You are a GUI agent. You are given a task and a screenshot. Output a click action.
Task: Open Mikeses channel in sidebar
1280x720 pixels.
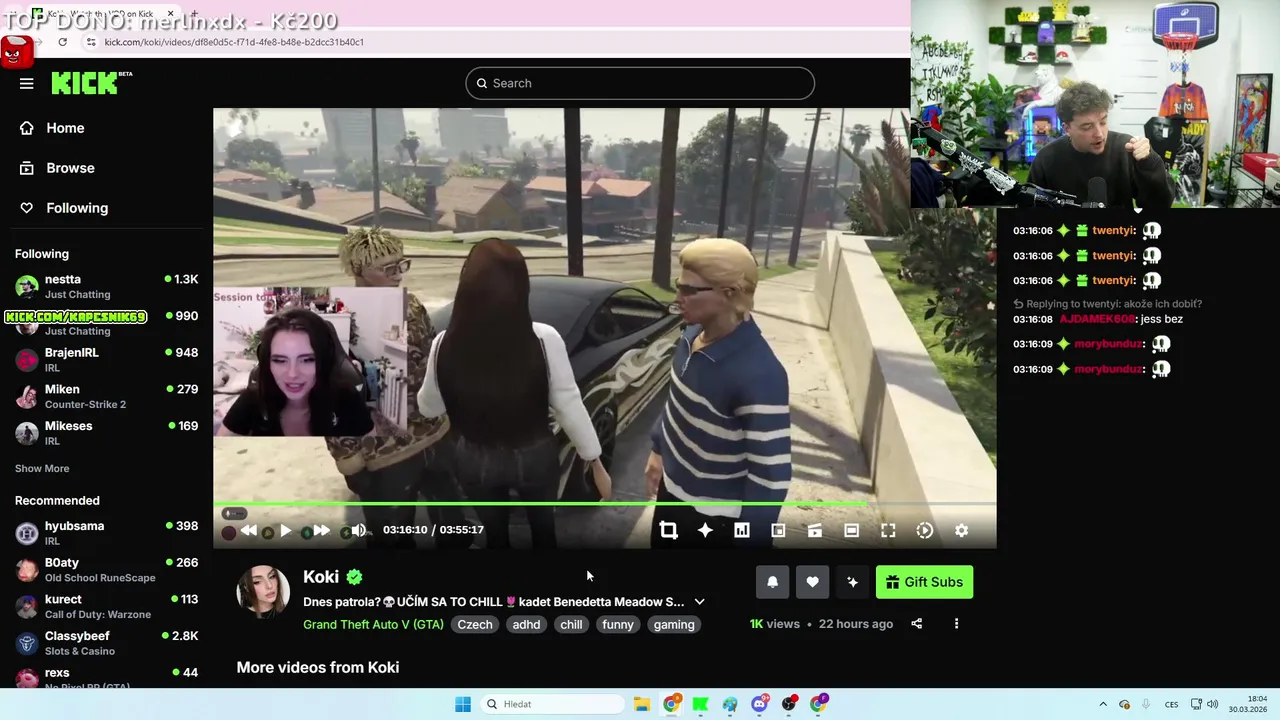[x=106, y=433]
